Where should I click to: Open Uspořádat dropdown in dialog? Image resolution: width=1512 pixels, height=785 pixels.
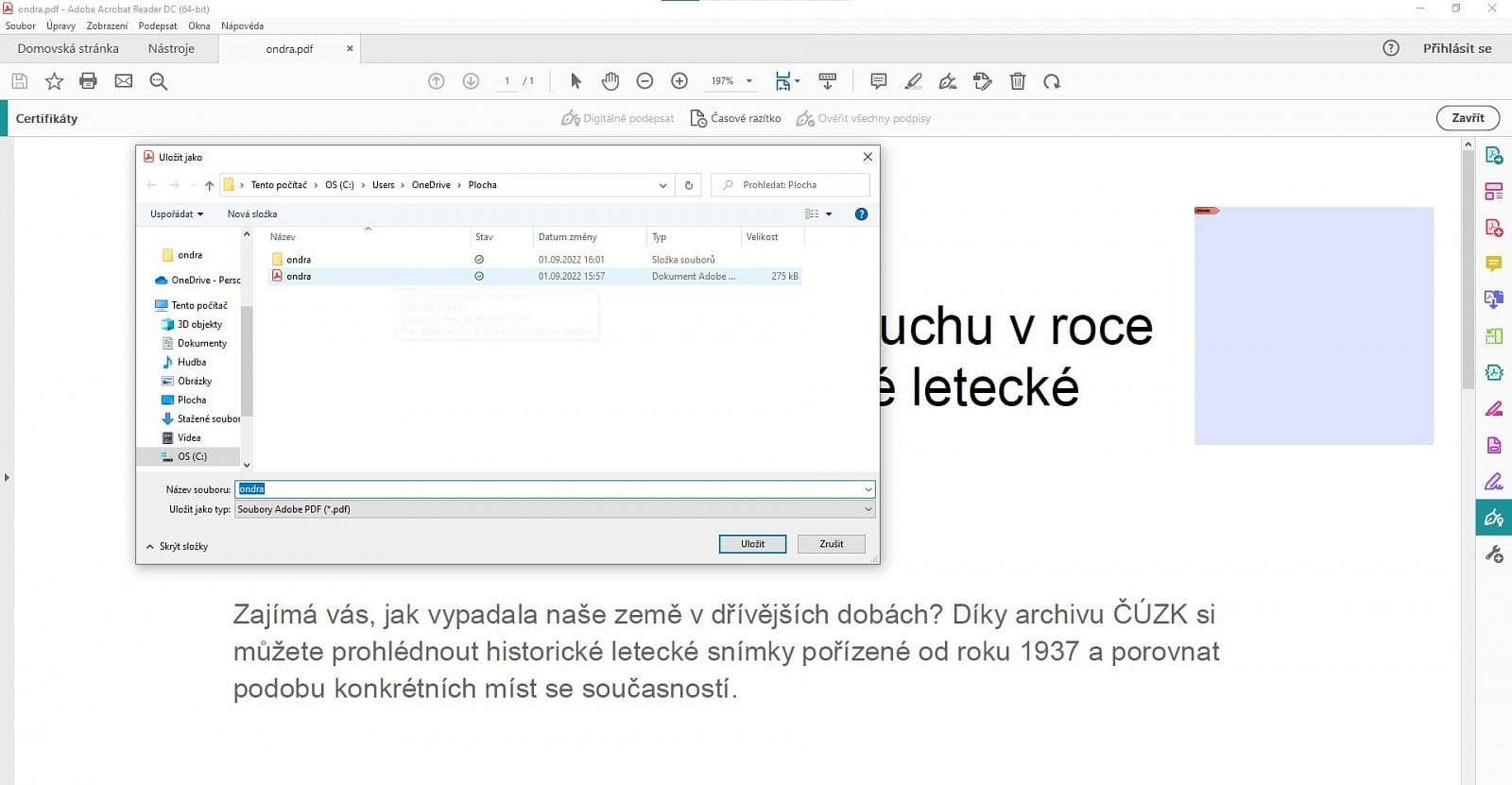(x=177, y=214)
